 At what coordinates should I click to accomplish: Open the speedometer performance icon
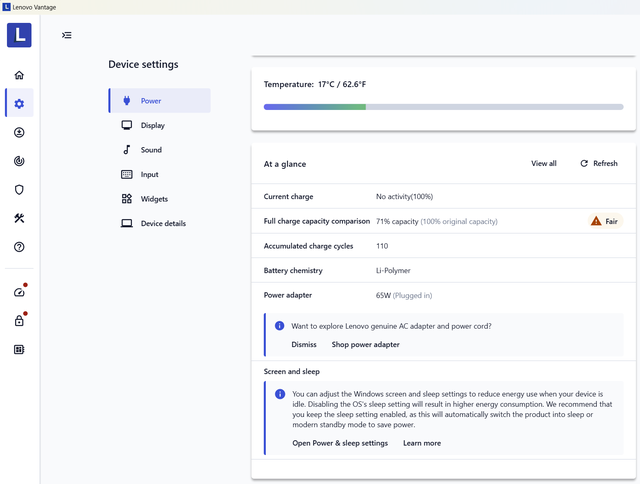point(19,292)
